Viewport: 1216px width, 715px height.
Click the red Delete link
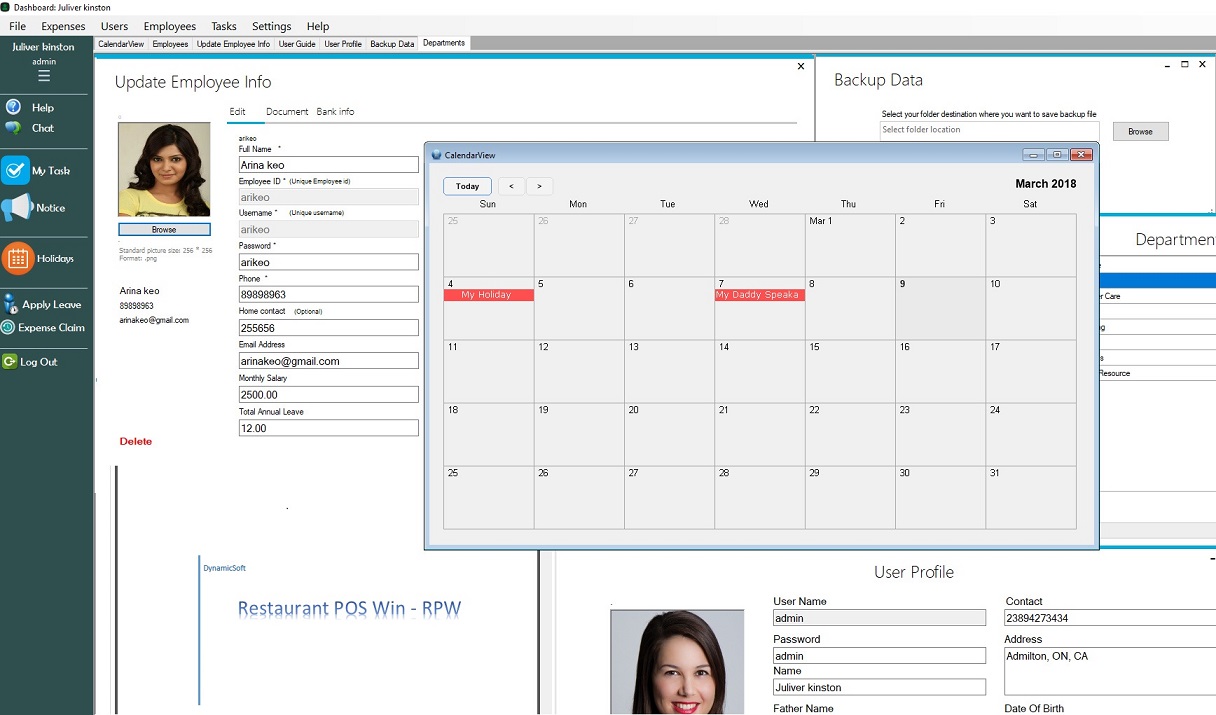[135, 441]
